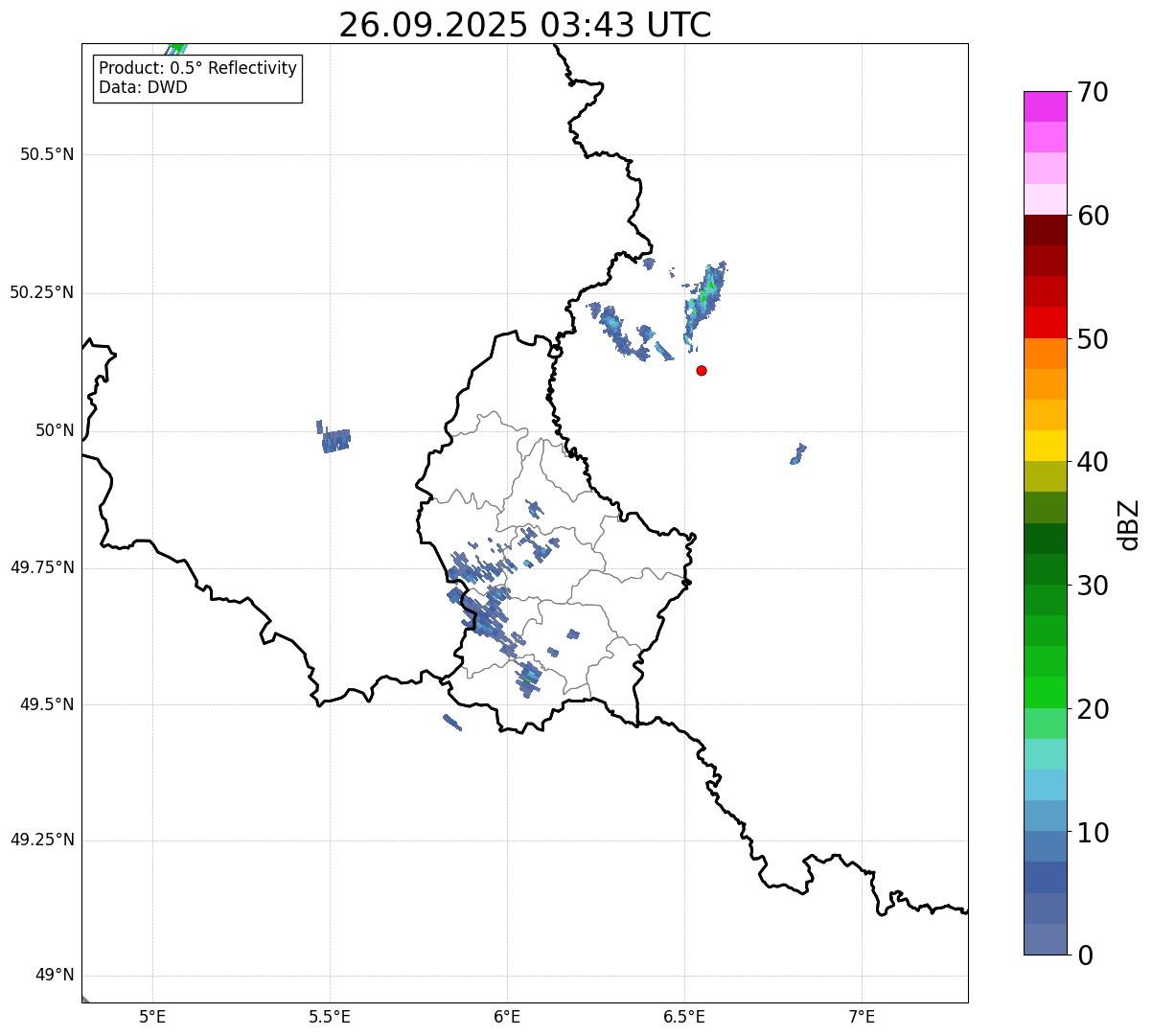This screenshot has height=1036, width=1152.
Task: Click the isolated radar echo near 5.5°E
Action: click(x=334, y=440)
